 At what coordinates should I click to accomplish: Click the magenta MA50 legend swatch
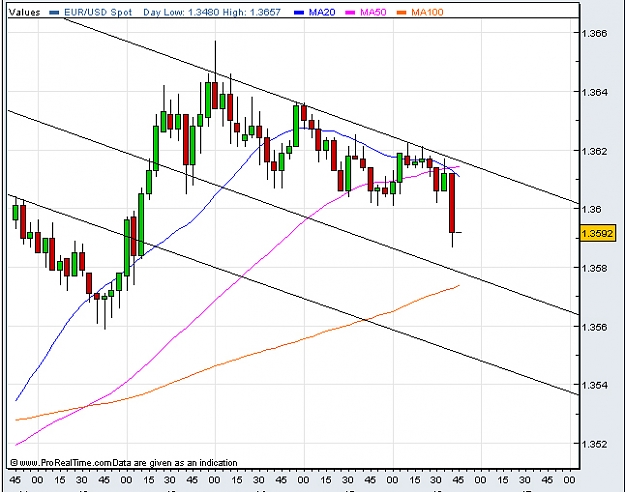coord(350,13)
